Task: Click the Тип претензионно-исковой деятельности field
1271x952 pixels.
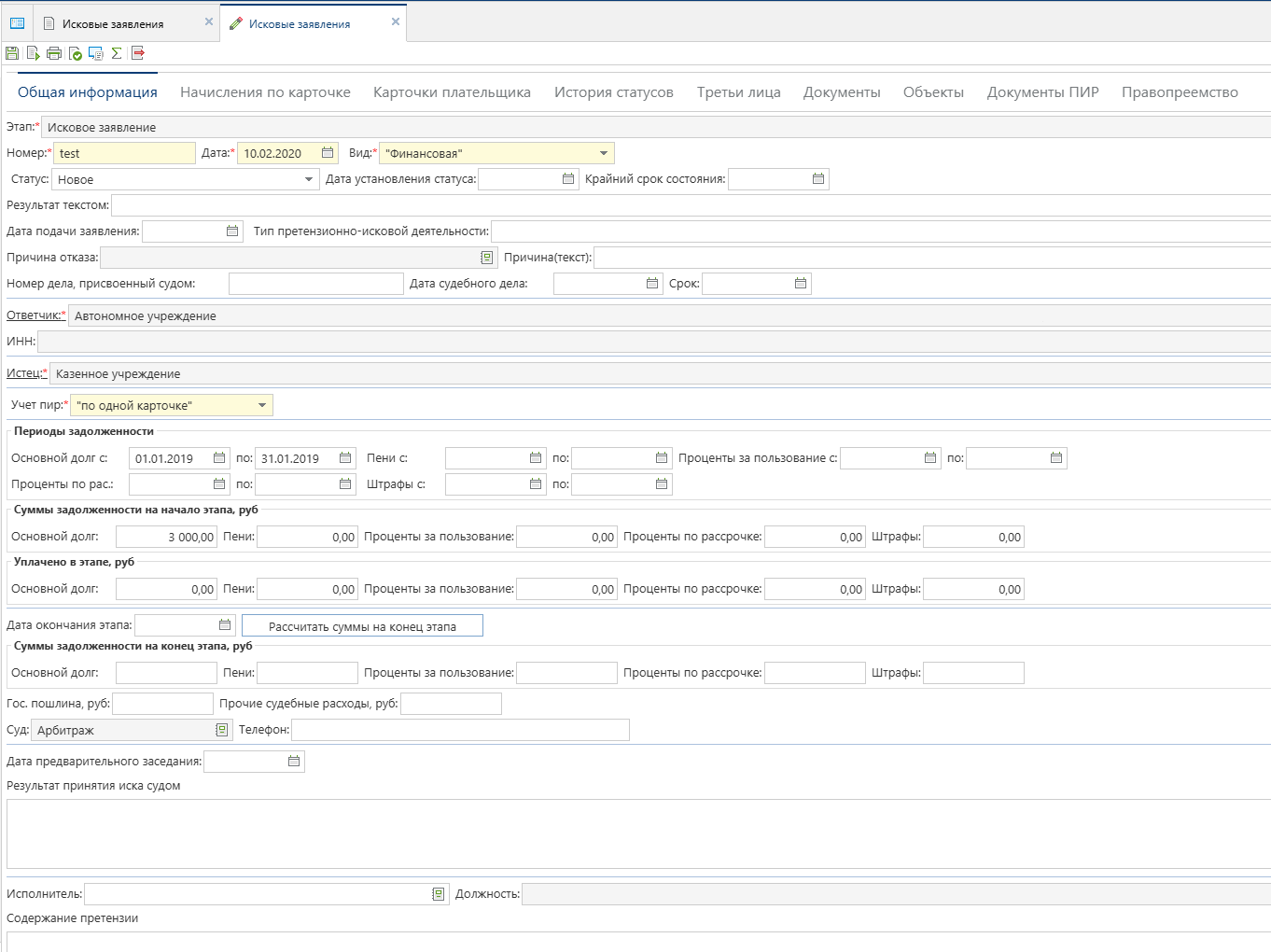Action: 881,231
